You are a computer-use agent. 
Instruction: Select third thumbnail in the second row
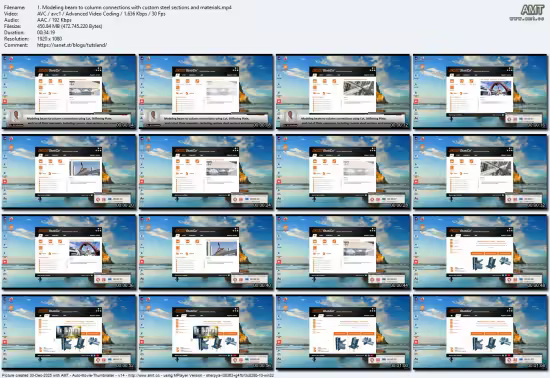coord(343,172)
